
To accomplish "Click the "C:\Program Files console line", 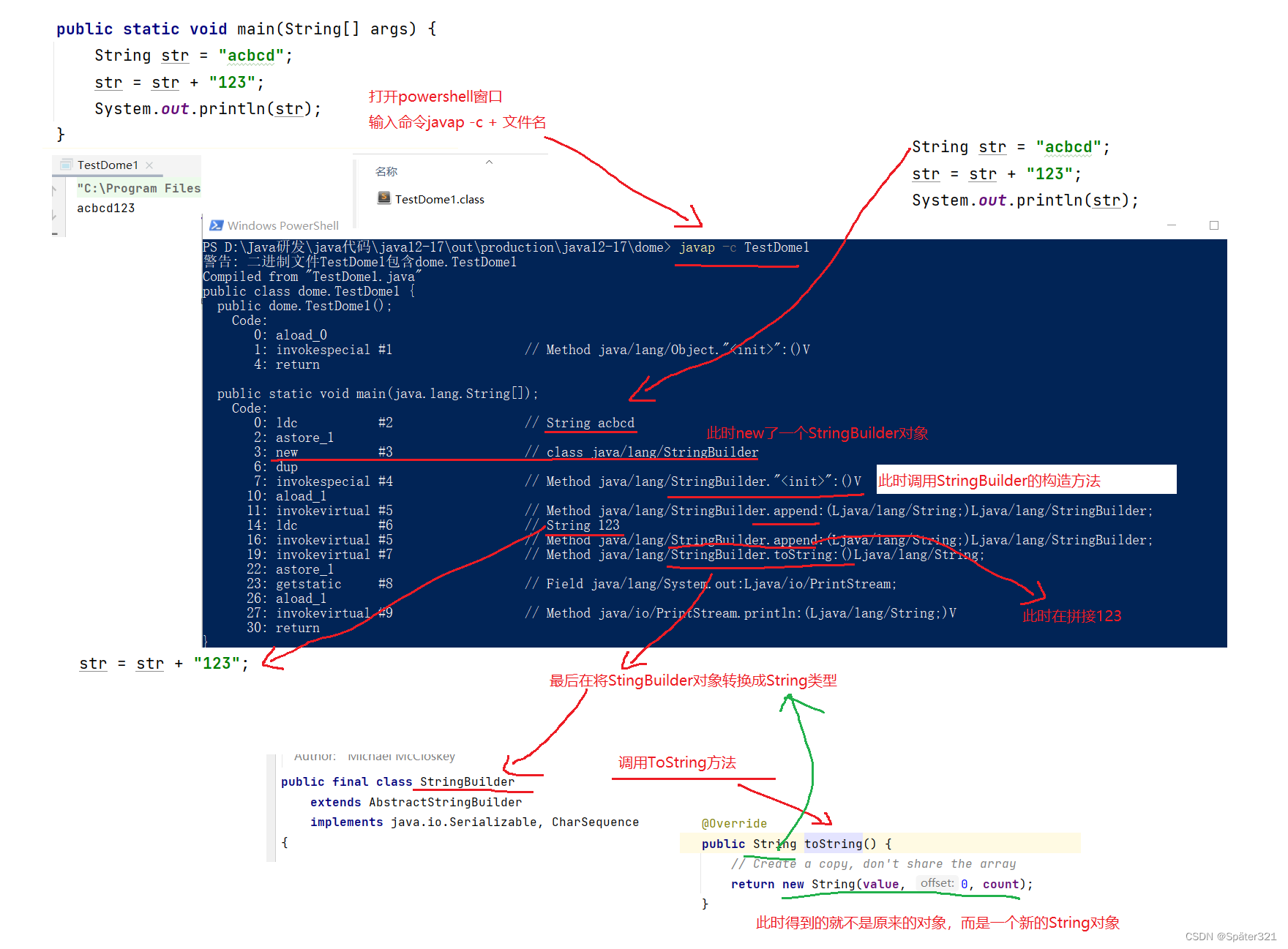I will [138, 188].
